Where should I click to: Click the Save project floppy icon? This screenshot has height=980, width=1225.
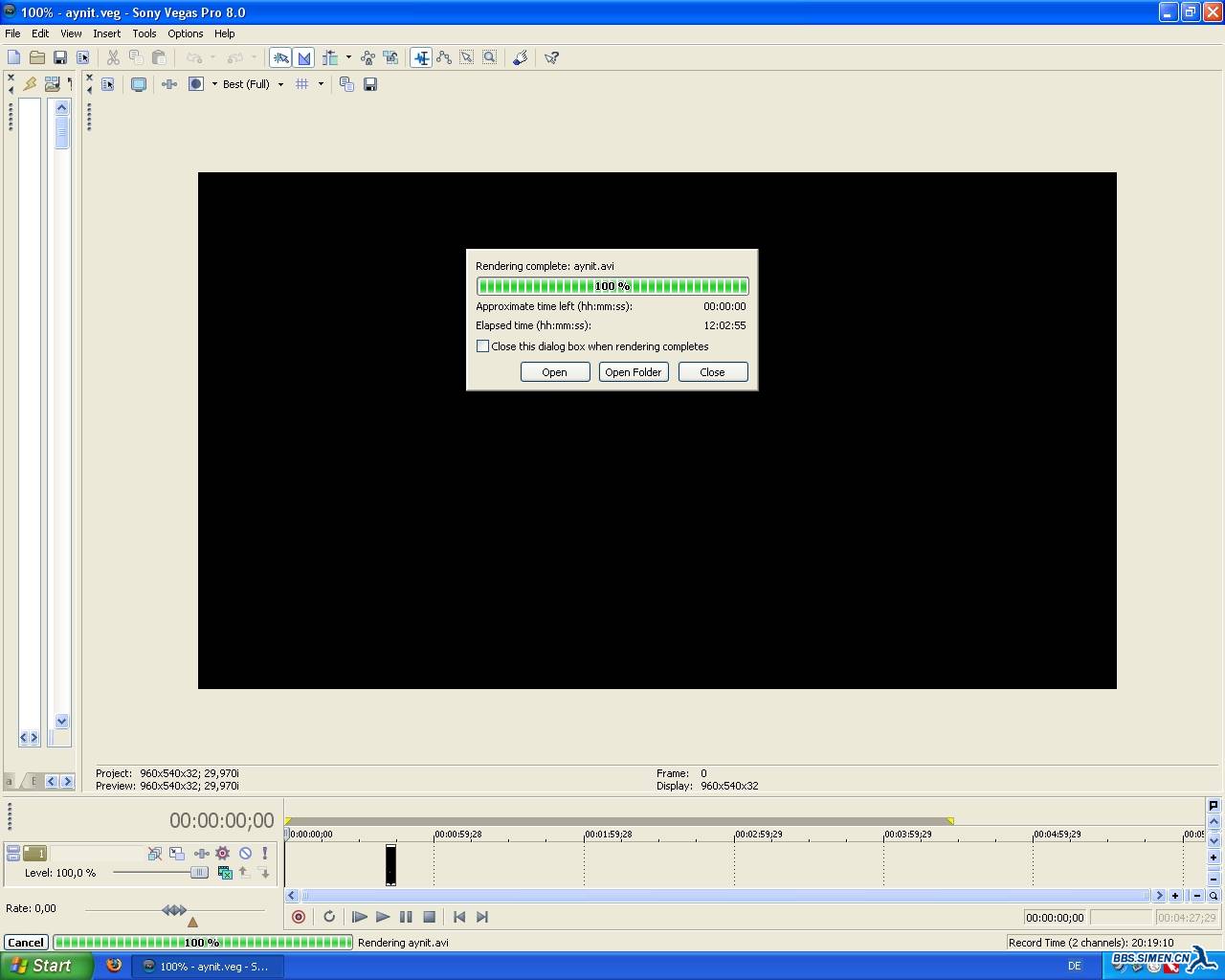pos(59,57)
